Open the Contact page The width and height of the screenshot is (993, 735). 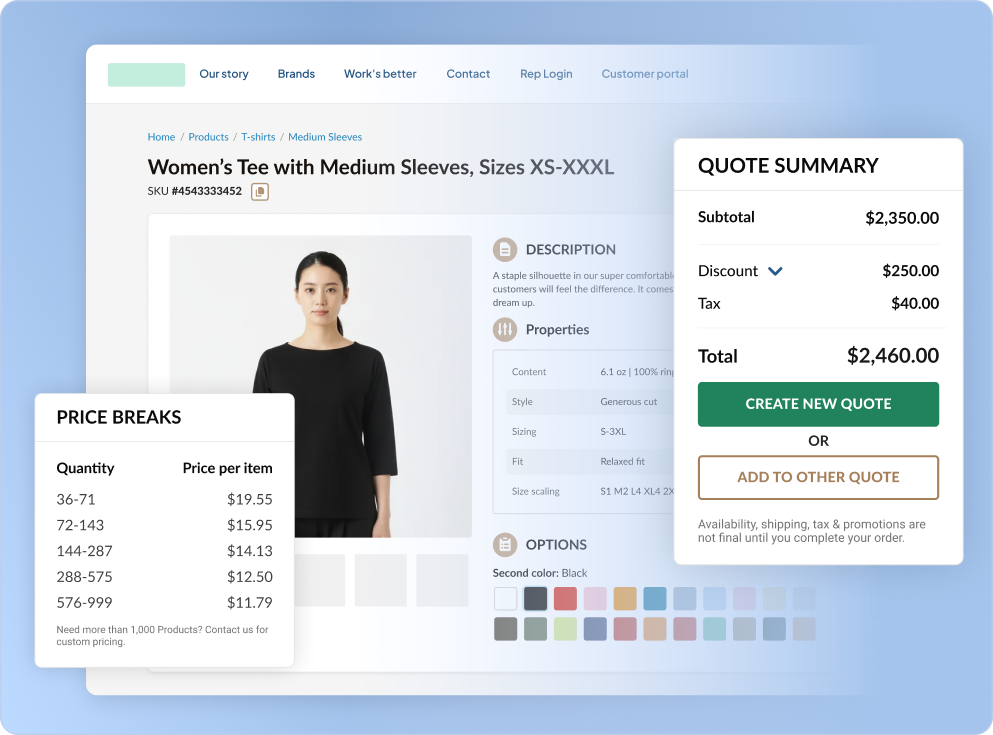[467, 73]
